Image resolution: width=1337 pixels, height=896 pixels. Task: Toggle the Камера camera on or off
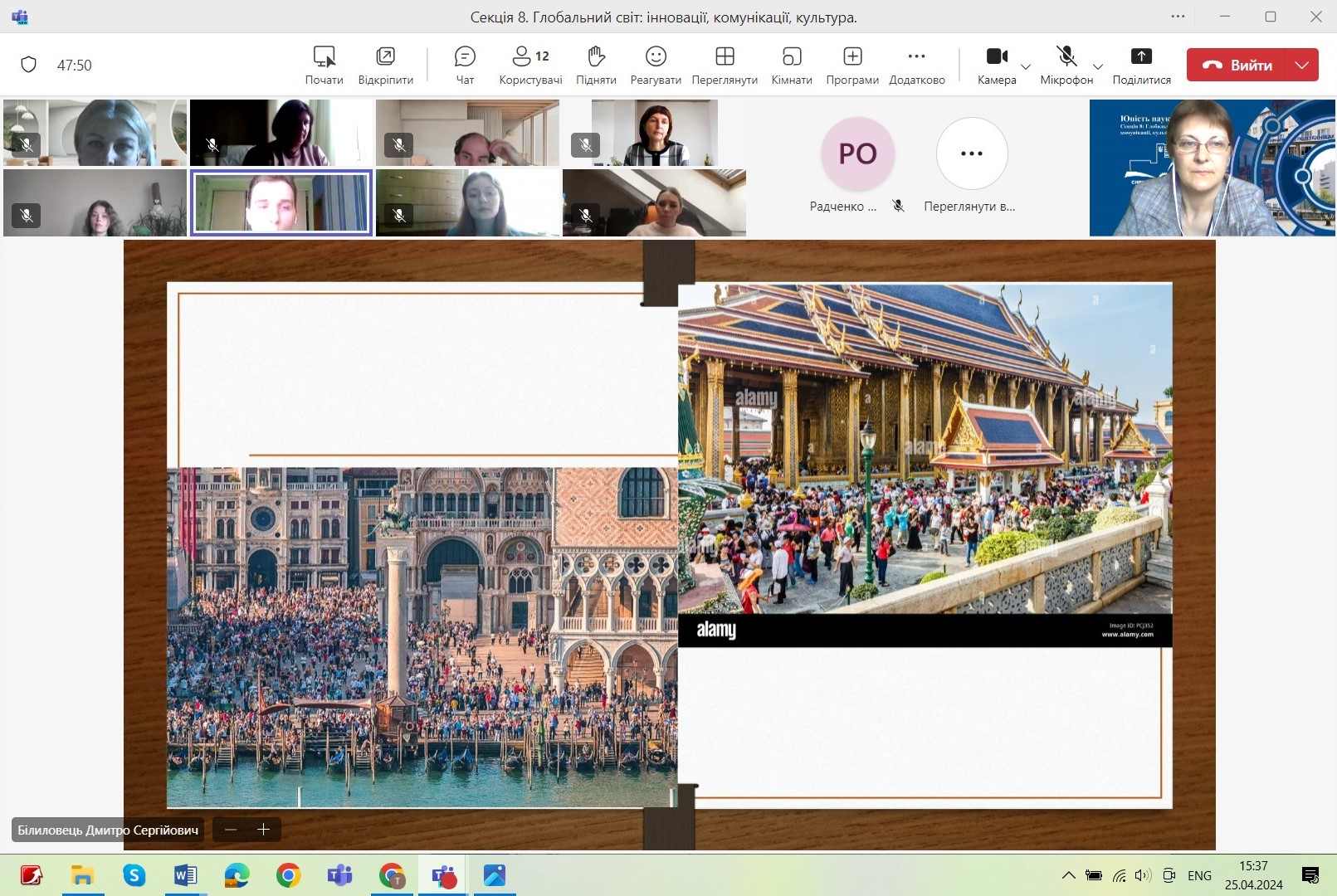point(996,65)
